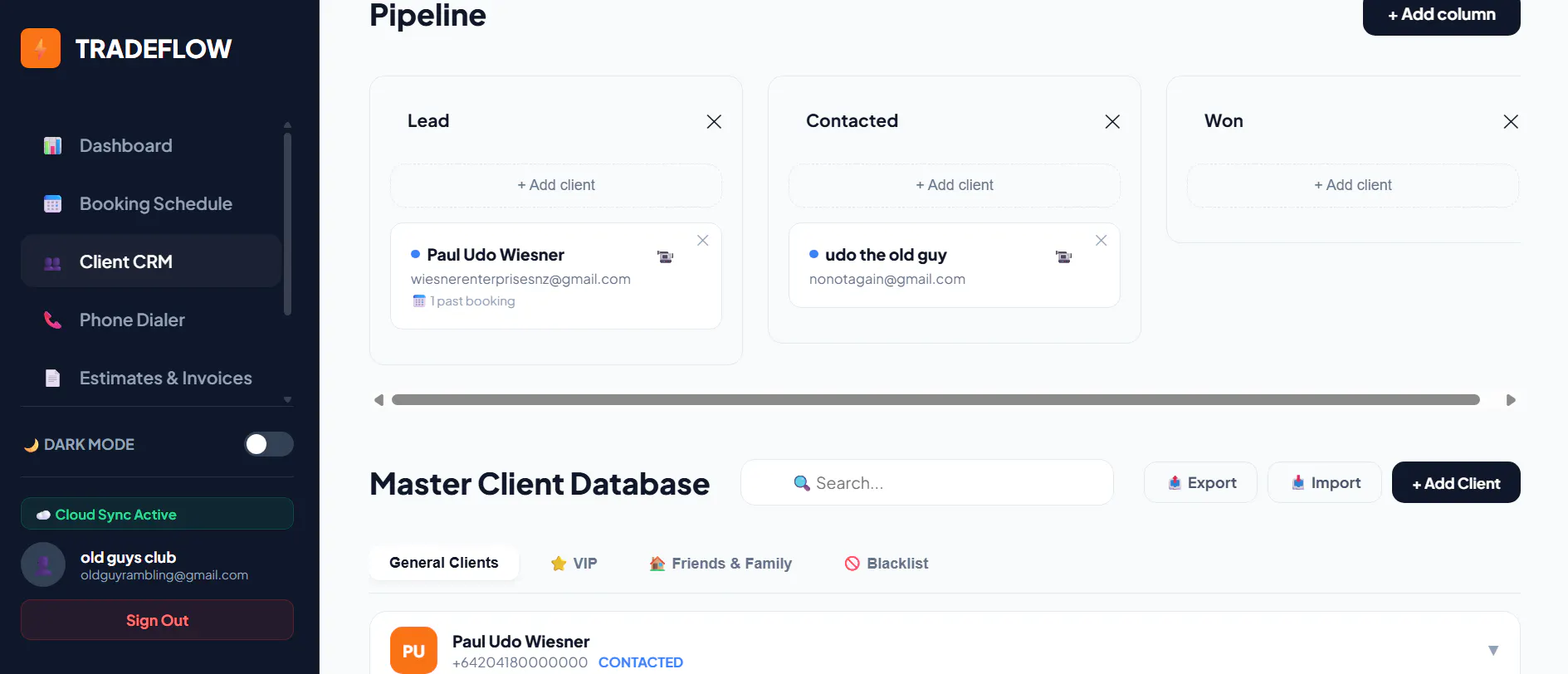Export the client database
The width and height of the screenshot is (1568, 674).
(x=1200, y=482)
